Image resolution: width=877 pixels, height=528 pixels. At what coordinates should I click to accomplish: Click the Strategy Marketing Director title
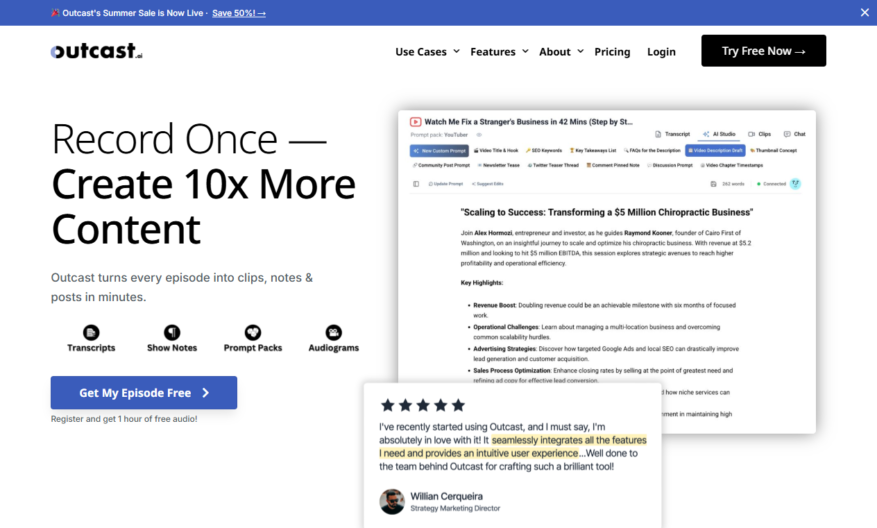(x=455, y=508)
